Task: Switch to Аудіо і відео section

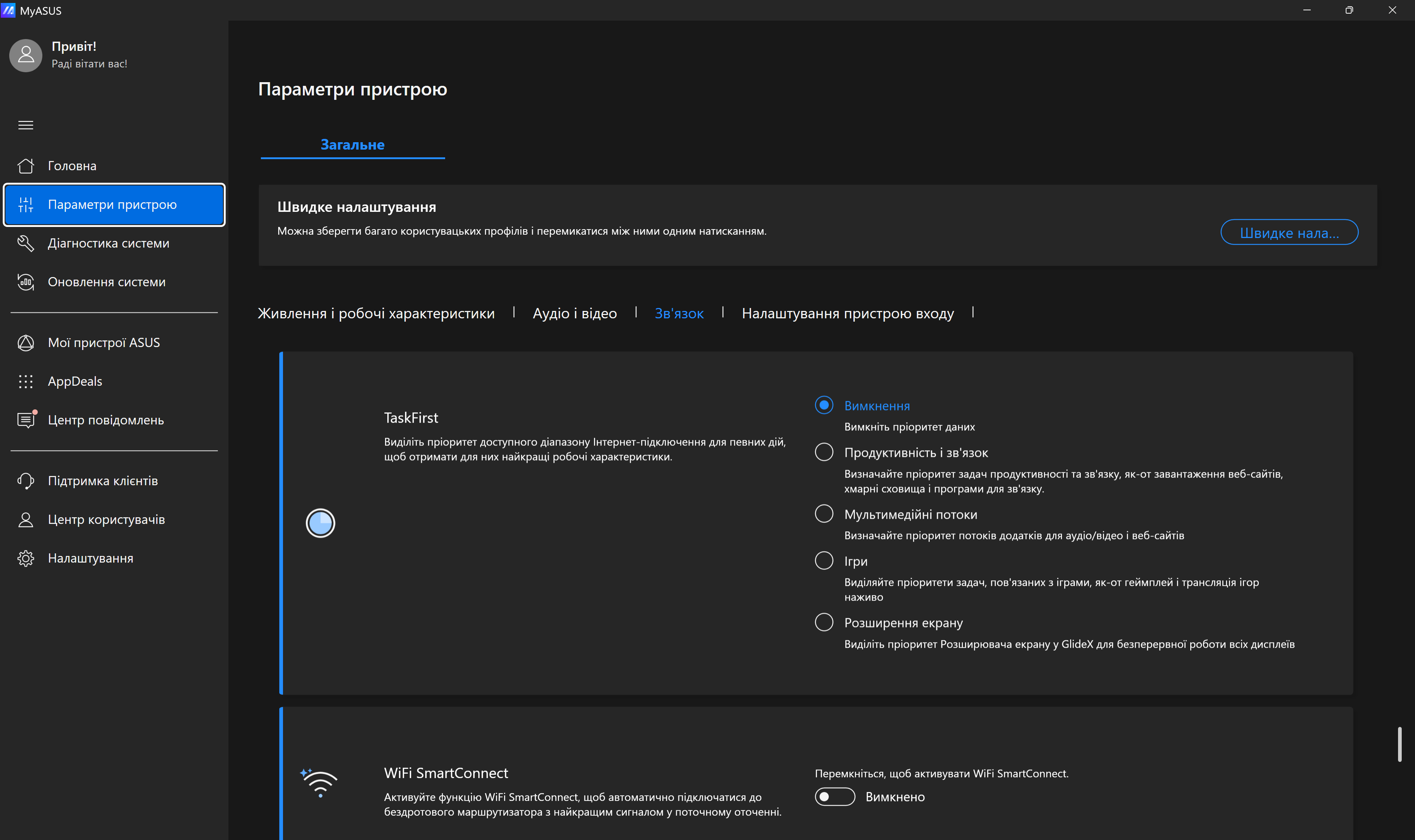Action: coord(574,314)
